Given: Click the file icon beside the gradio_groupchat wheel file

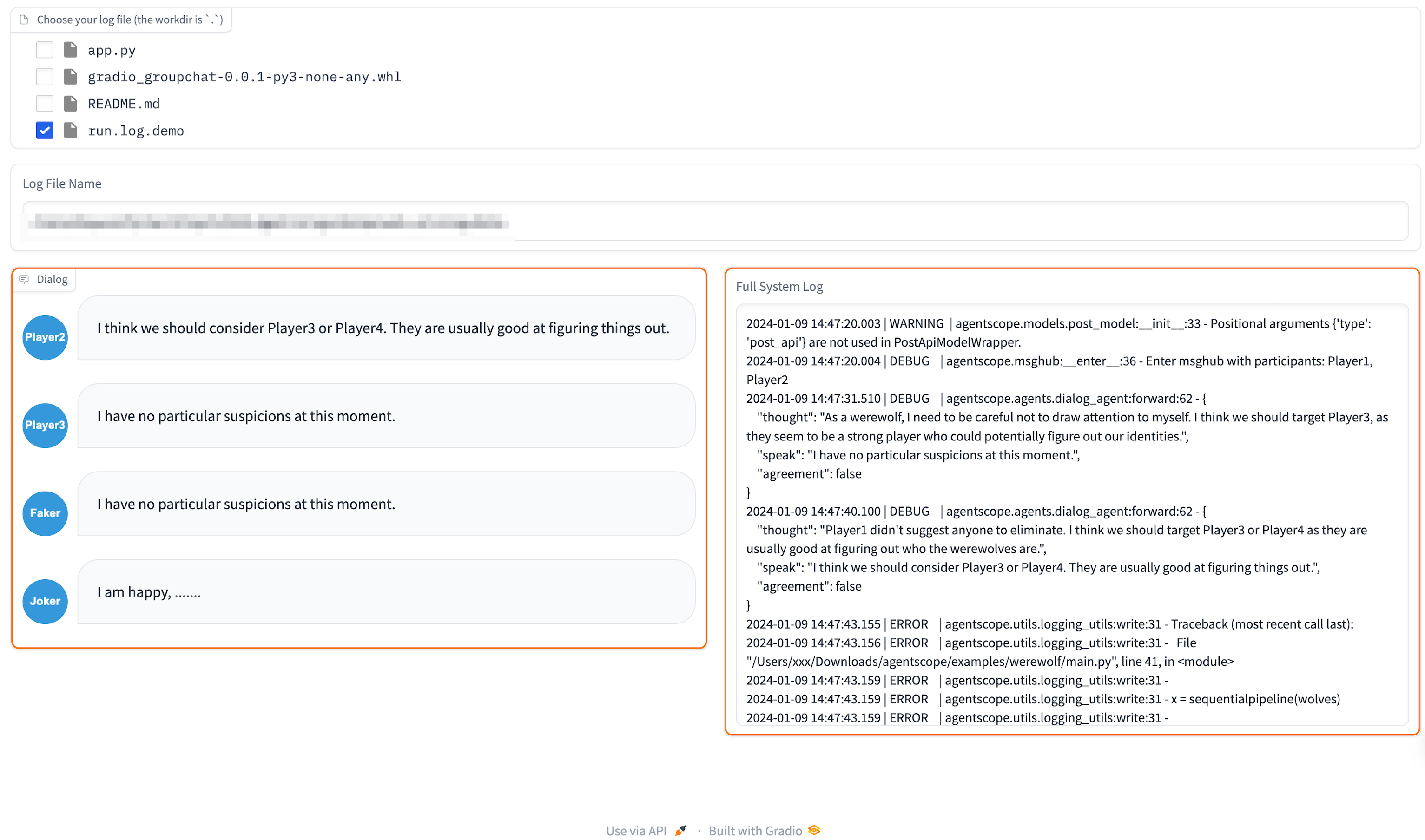Looking at the screenshot, I should point(70,76).
